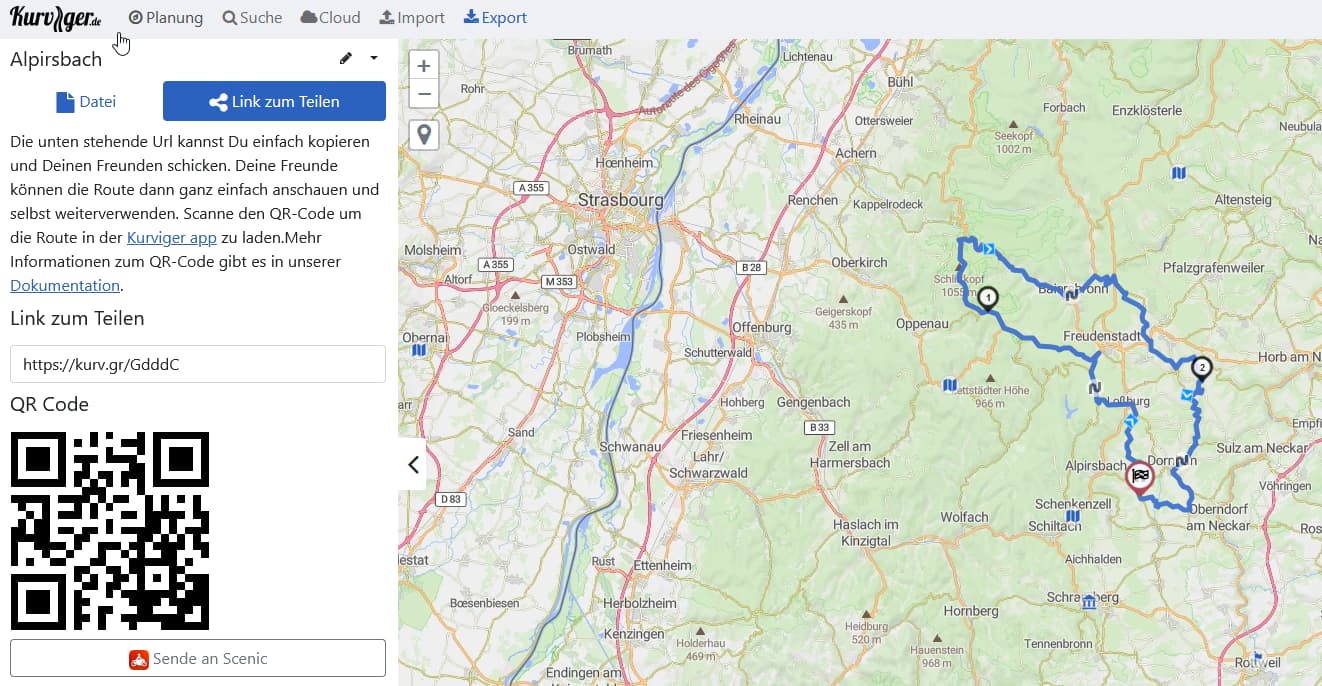
Task: Click the Sende an Scenic button
Action: click(198, 658)
